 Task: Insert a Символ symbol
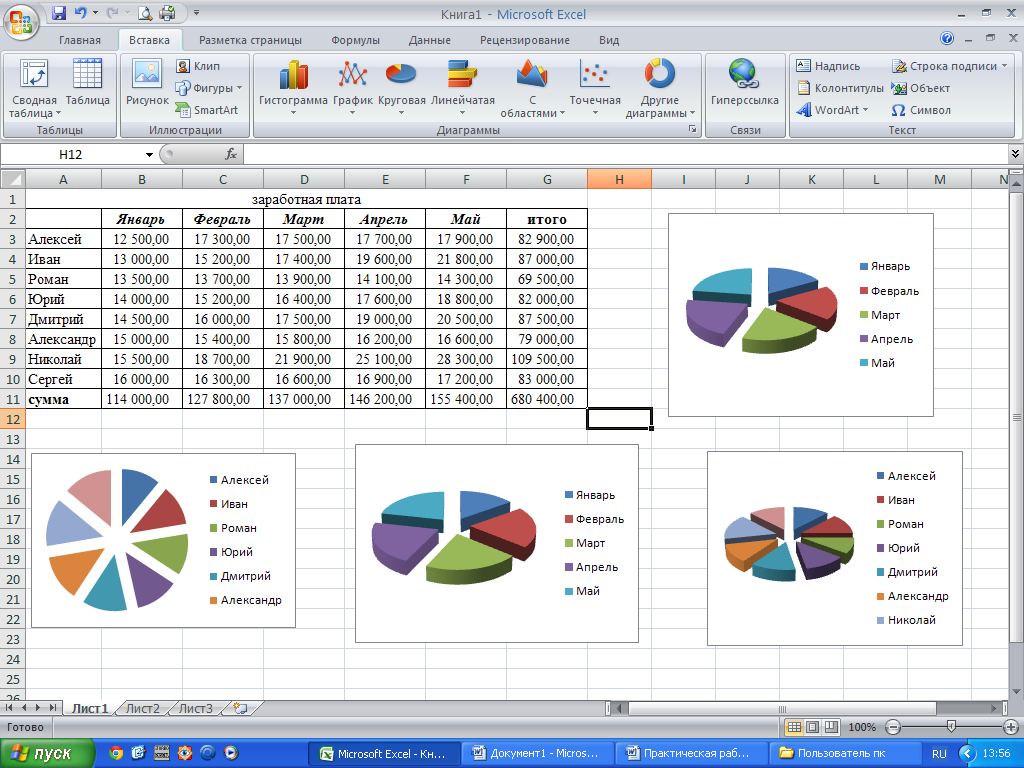pyautogui.click(x=921, y=110)
